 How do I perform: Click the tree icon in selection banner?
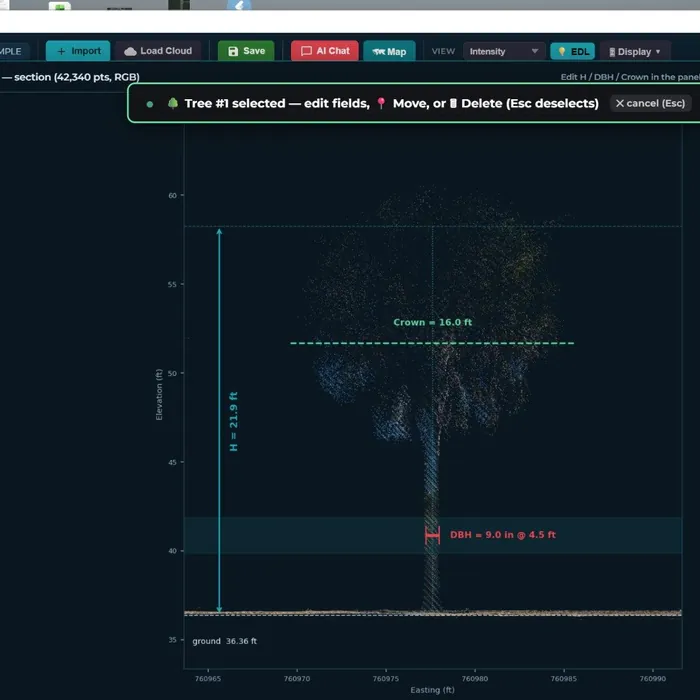click(x=173, y=104)
